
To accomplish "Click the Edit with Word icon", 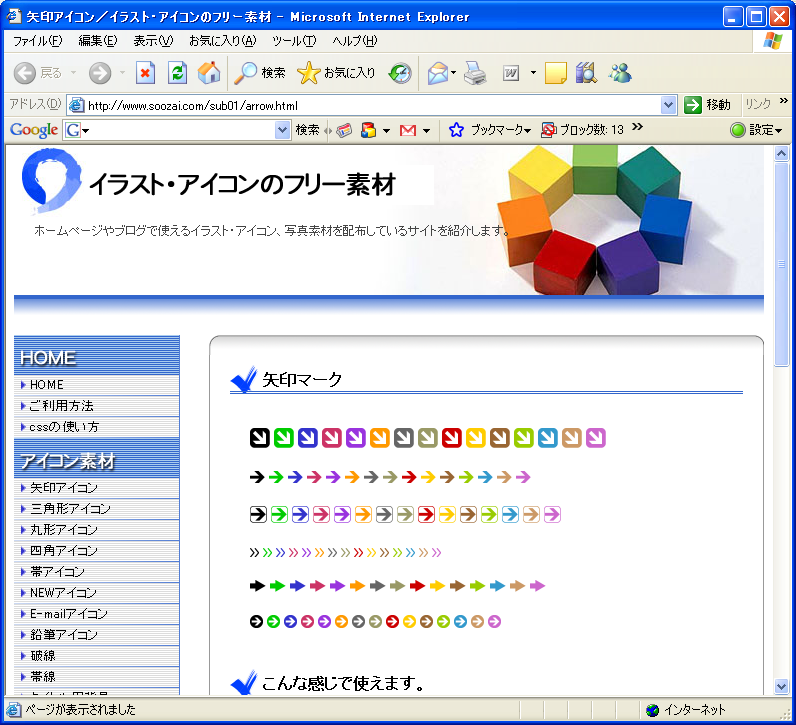I will coord(511,73).
